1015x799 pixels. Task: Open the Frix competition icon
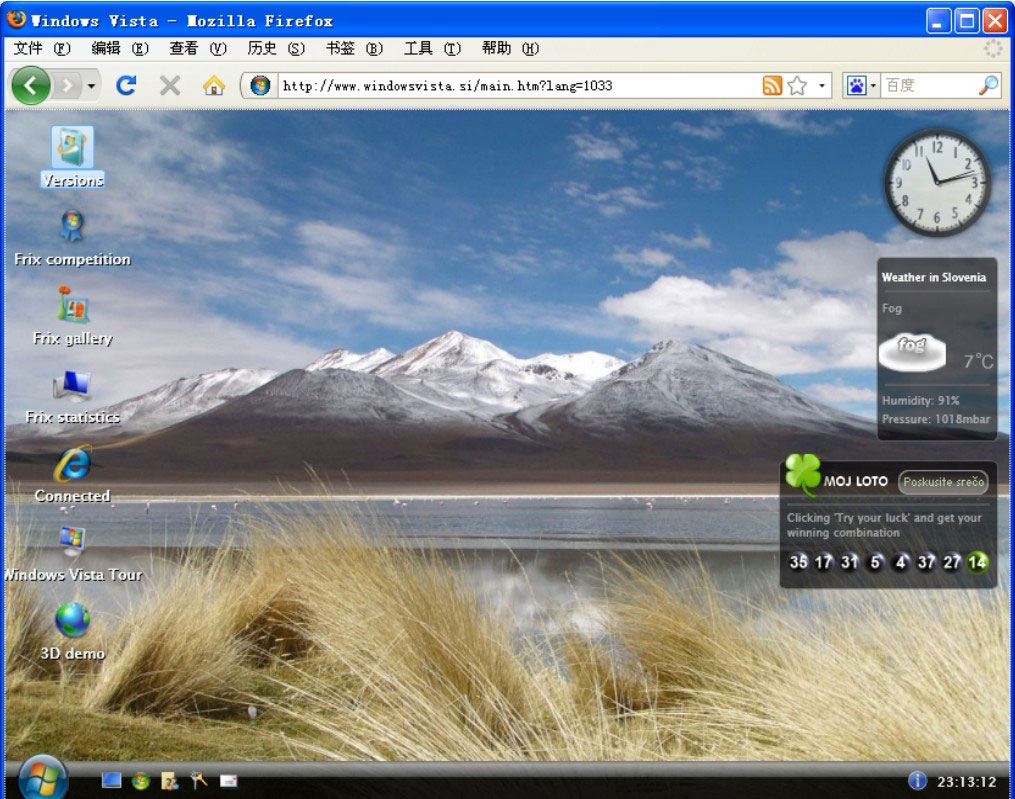72,238
